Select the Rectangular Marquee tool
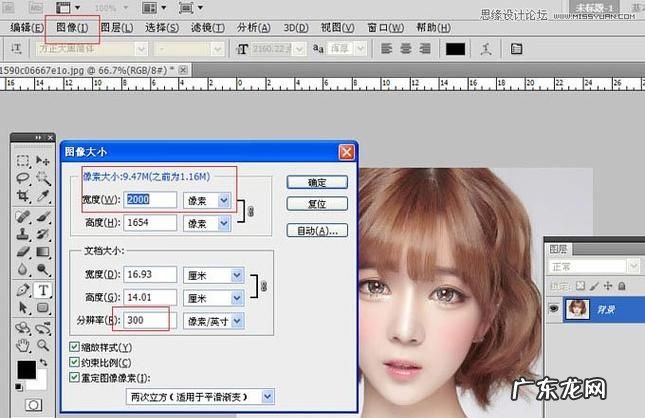Viewport: 645px width, 418px height. (x=23, y=160)
